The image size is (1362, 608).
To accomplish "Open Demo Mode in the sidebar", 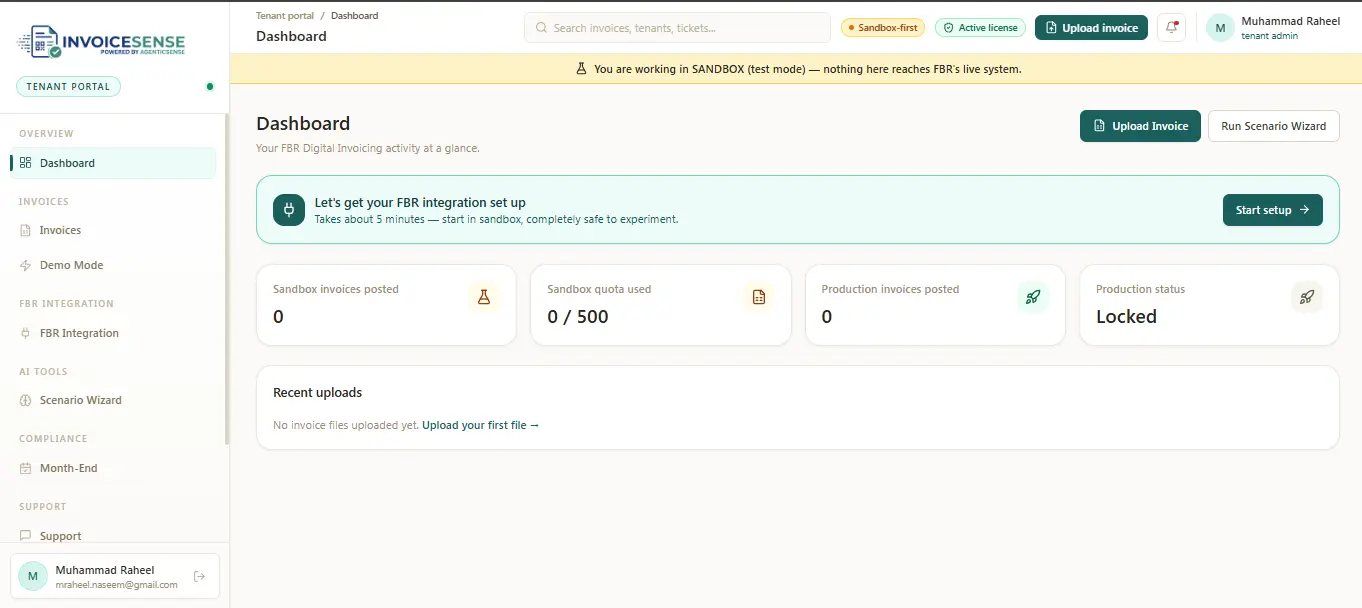I will [113, 265].
